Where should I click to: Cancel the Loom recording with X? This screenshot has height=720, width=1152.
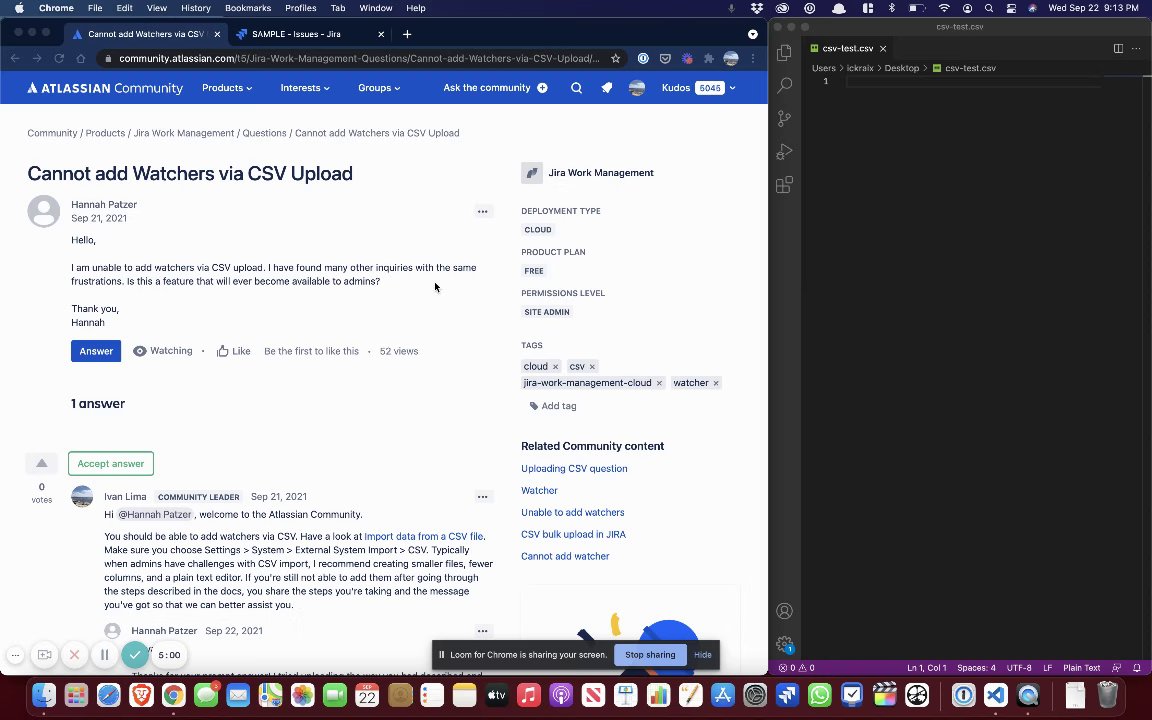74,655
